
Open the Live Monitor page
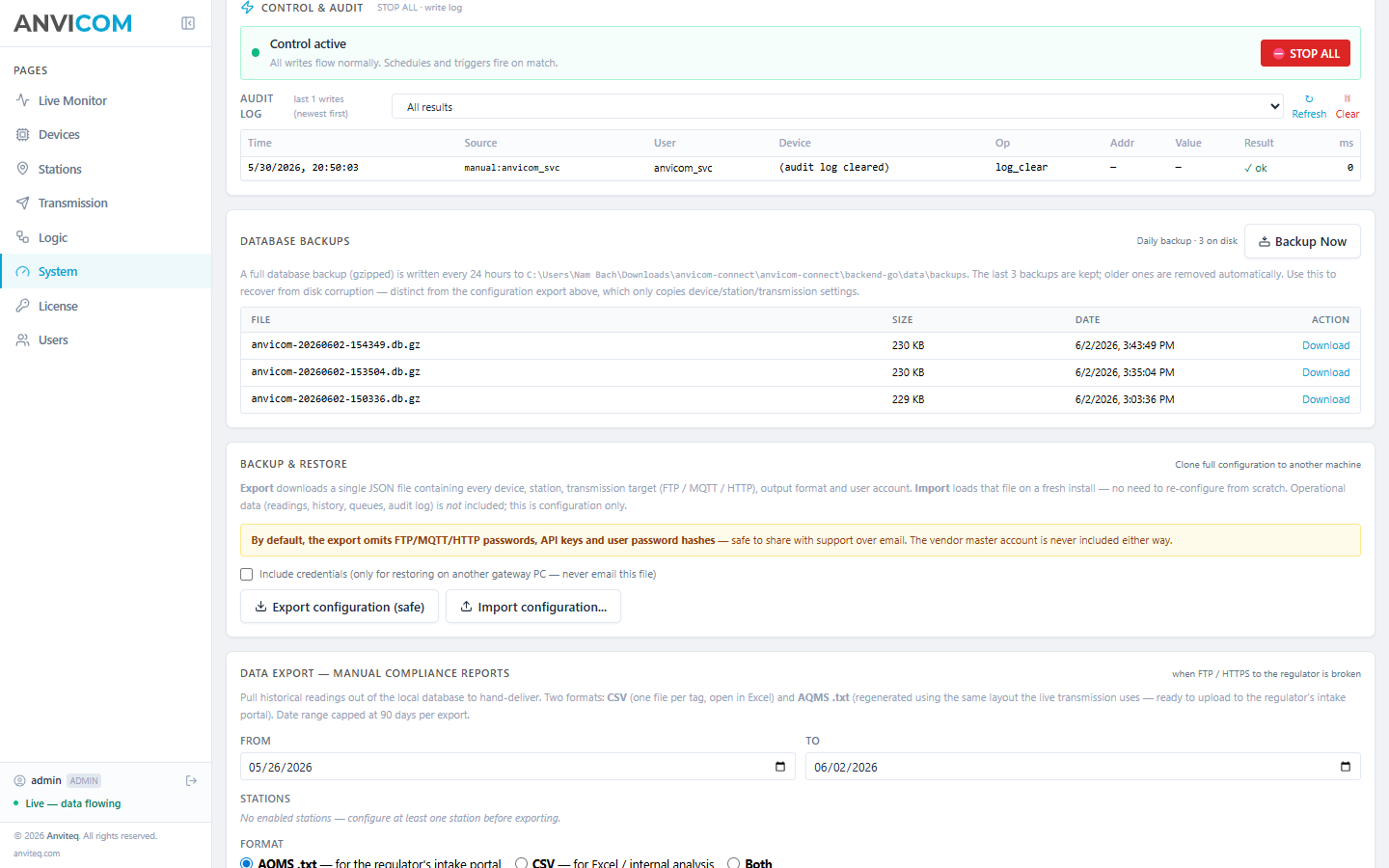point(105,100)
